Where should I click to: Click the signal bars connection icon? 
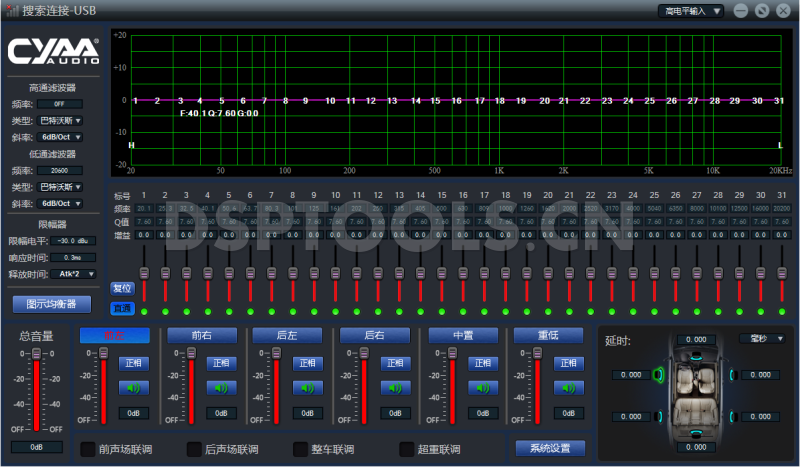[12, 10]
